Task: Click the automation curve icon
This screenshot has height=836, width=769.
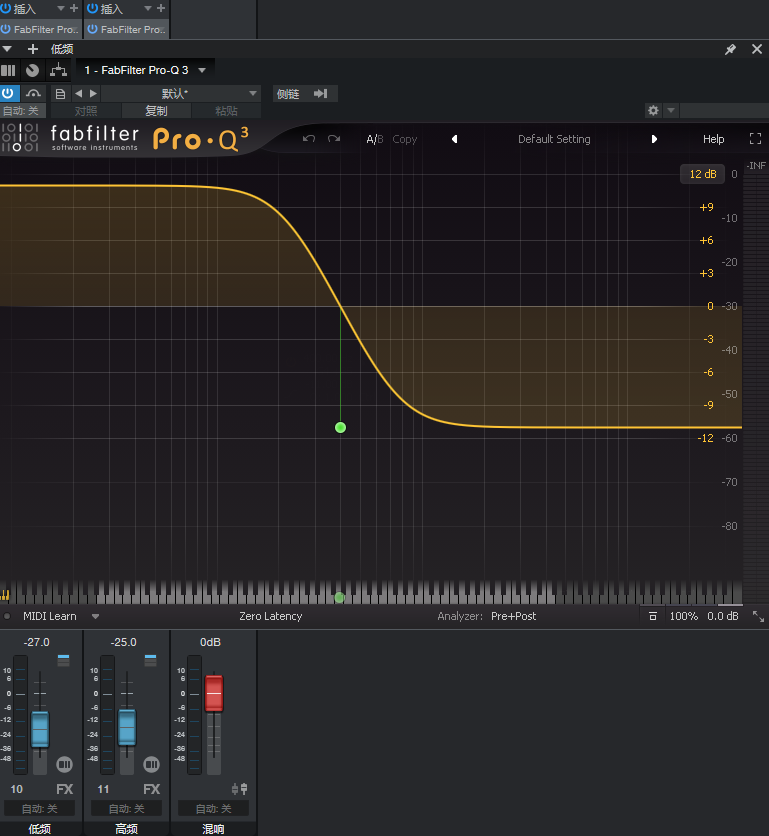Action: (33, 93)
